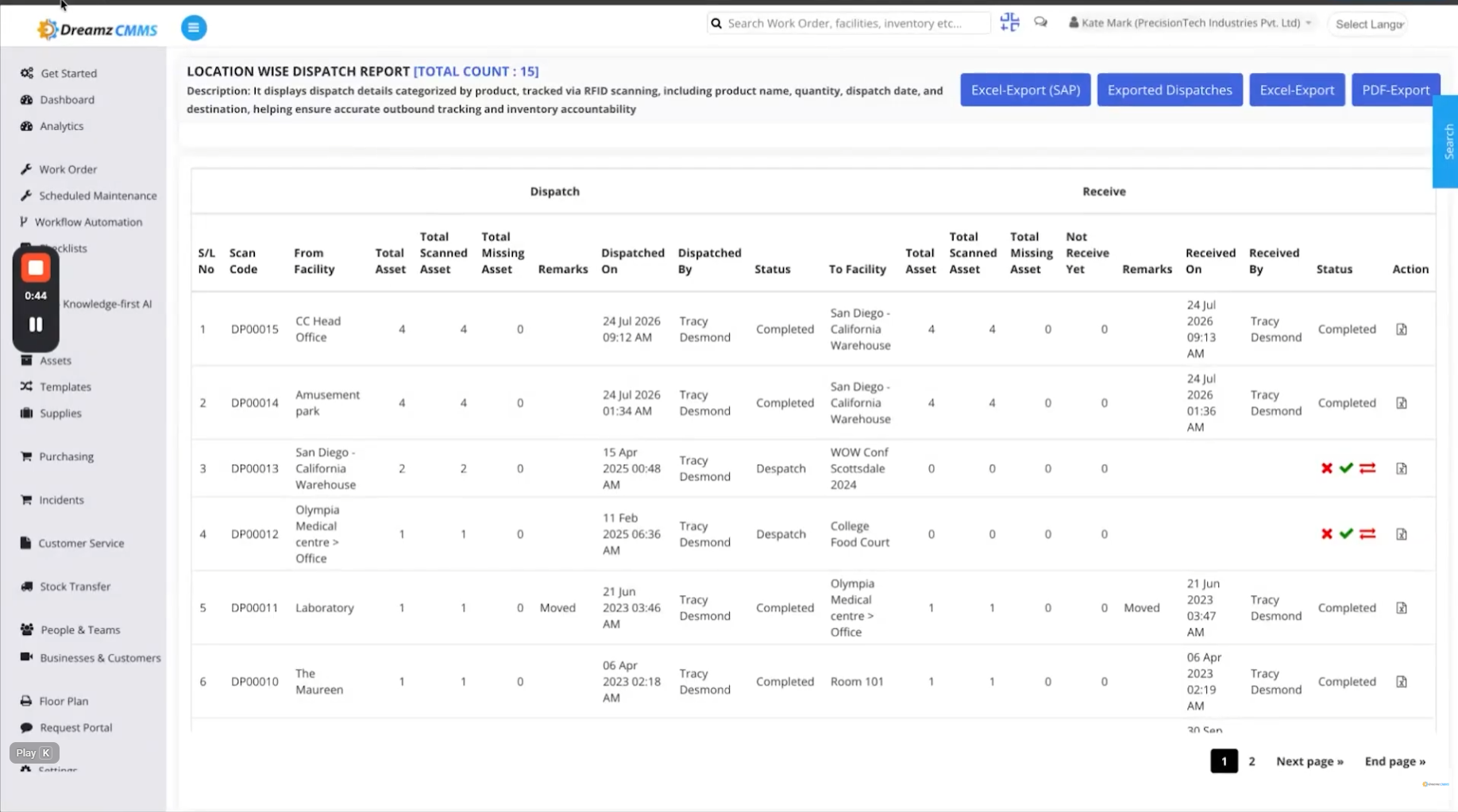Click the Excel-Export button
1458x812 pixels.
(x=1297, y=90)
